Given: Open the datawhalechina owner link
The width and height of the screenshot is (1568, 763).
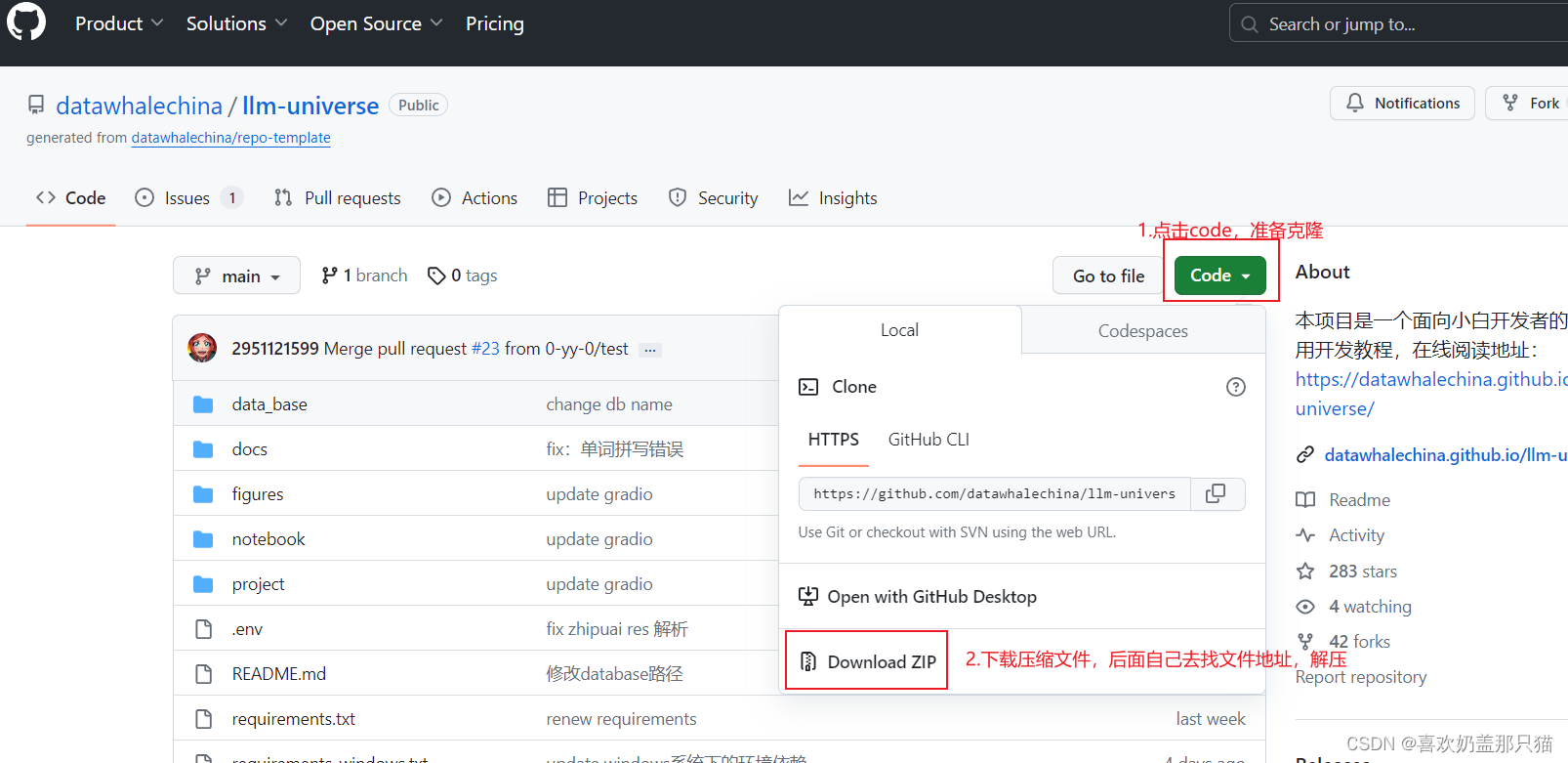Looking at the screenshot, I should coord(139,106).
